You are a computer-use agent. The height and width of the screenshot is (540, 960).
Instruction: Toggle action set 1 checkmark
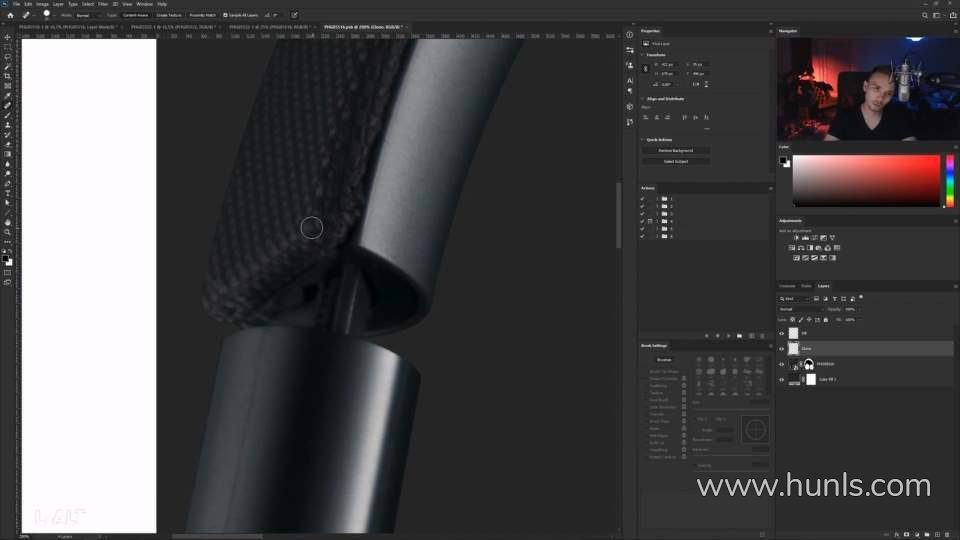pyautogui.click(x=642, y=199)
